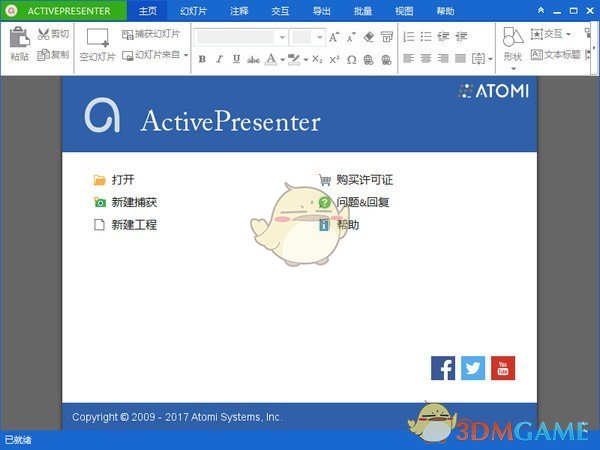The image size is (600, 450).
Task: Switch to the 幻灯片 tab
Action: click(194, 11)
